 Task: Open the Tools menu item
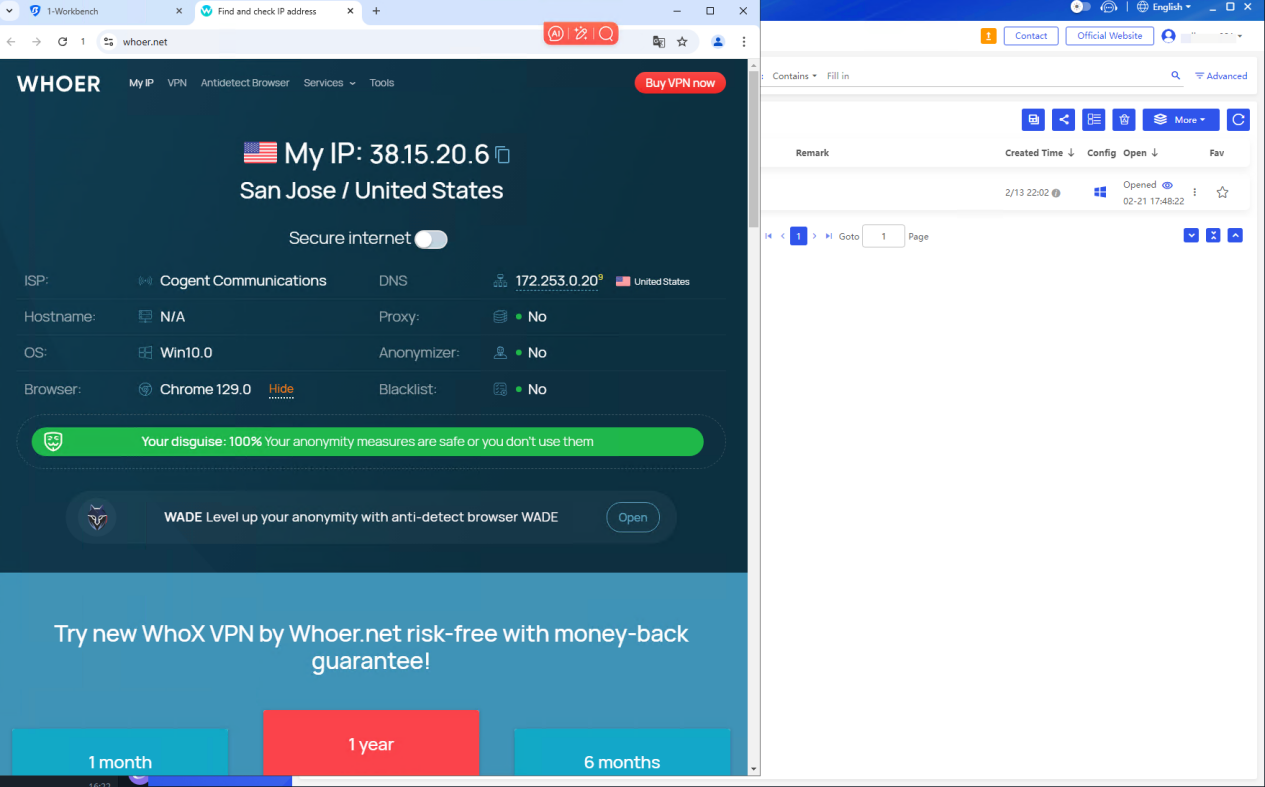(382, 83)
